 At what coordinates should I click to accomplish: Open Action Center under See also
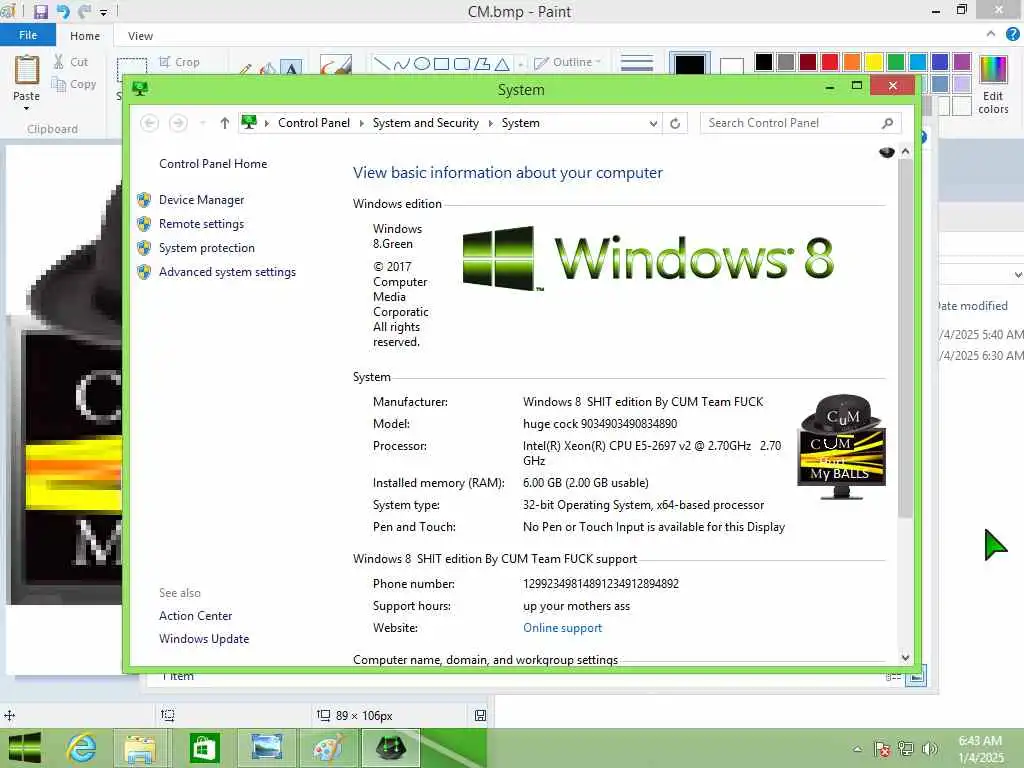[x=195, y=616]
